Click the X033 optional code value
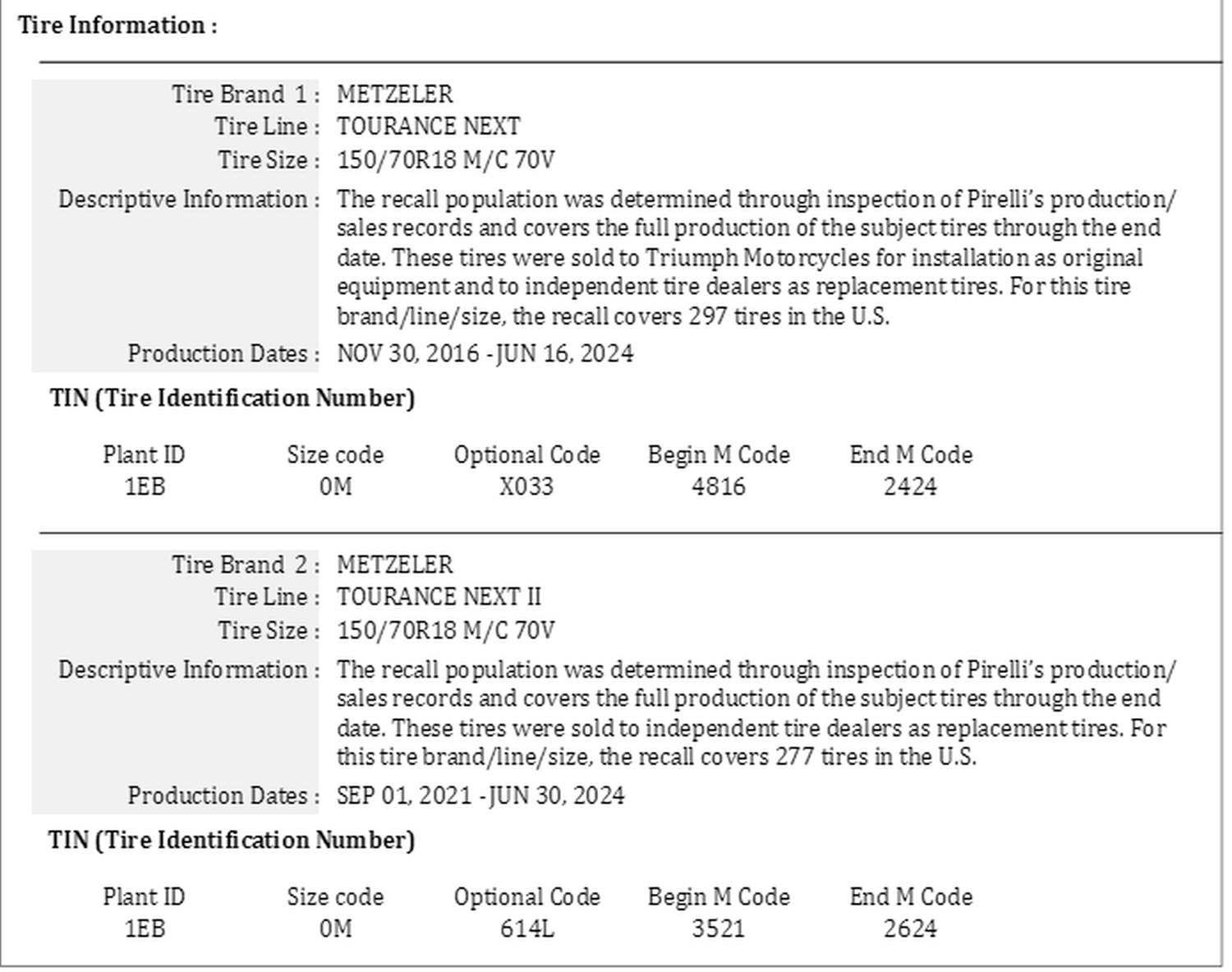The height and width of the screenshot is (972, 1232). [x=526, y=486]
